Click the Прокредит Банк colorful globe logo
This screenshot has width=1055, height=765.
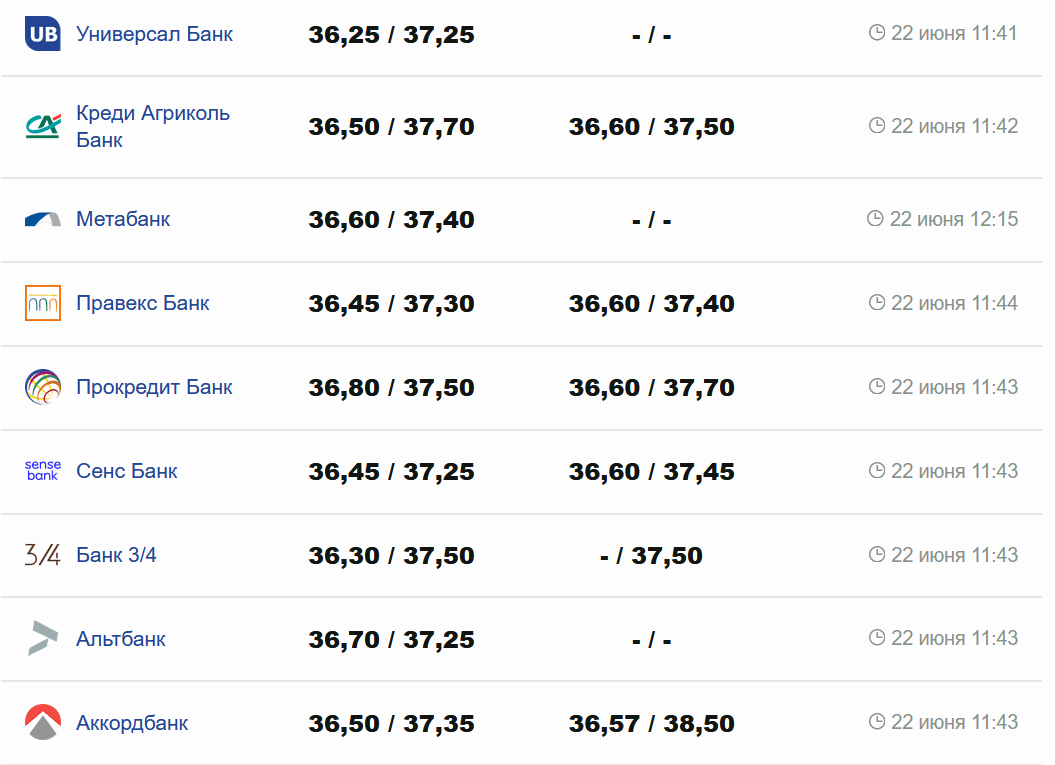coord(43,387)
